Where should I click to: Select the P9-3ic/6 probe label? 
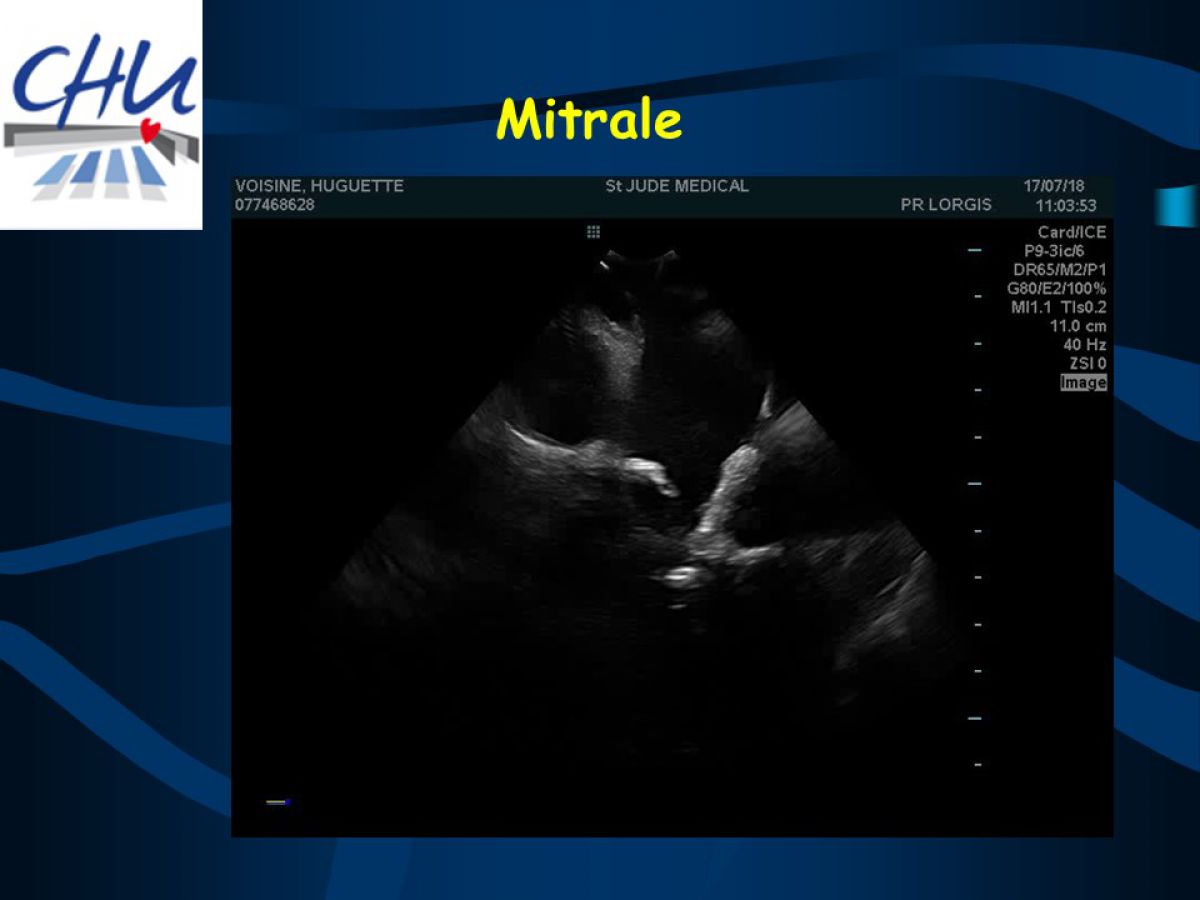pos(1054,251)
